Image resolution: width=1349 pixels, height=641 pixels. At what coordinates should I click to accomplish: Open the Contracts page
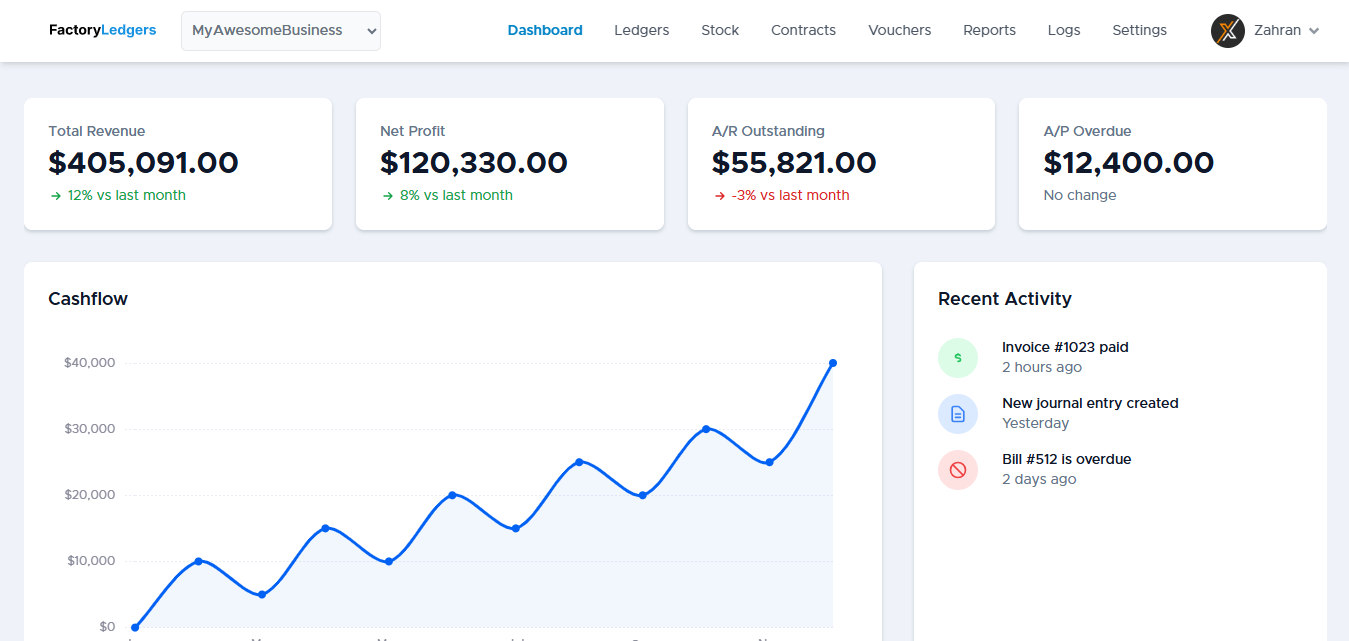(x=803, y=30)
